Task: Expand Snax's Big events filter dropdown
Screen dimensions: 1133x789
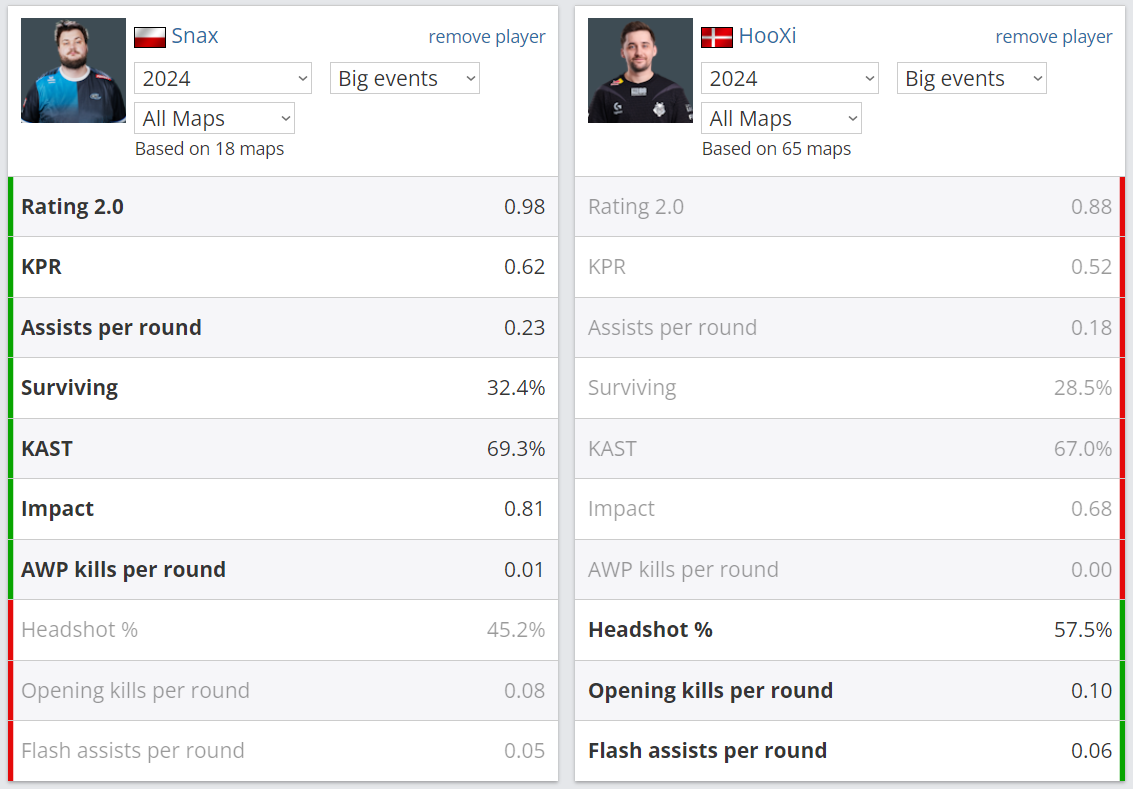Action: [x=405, y=78]
